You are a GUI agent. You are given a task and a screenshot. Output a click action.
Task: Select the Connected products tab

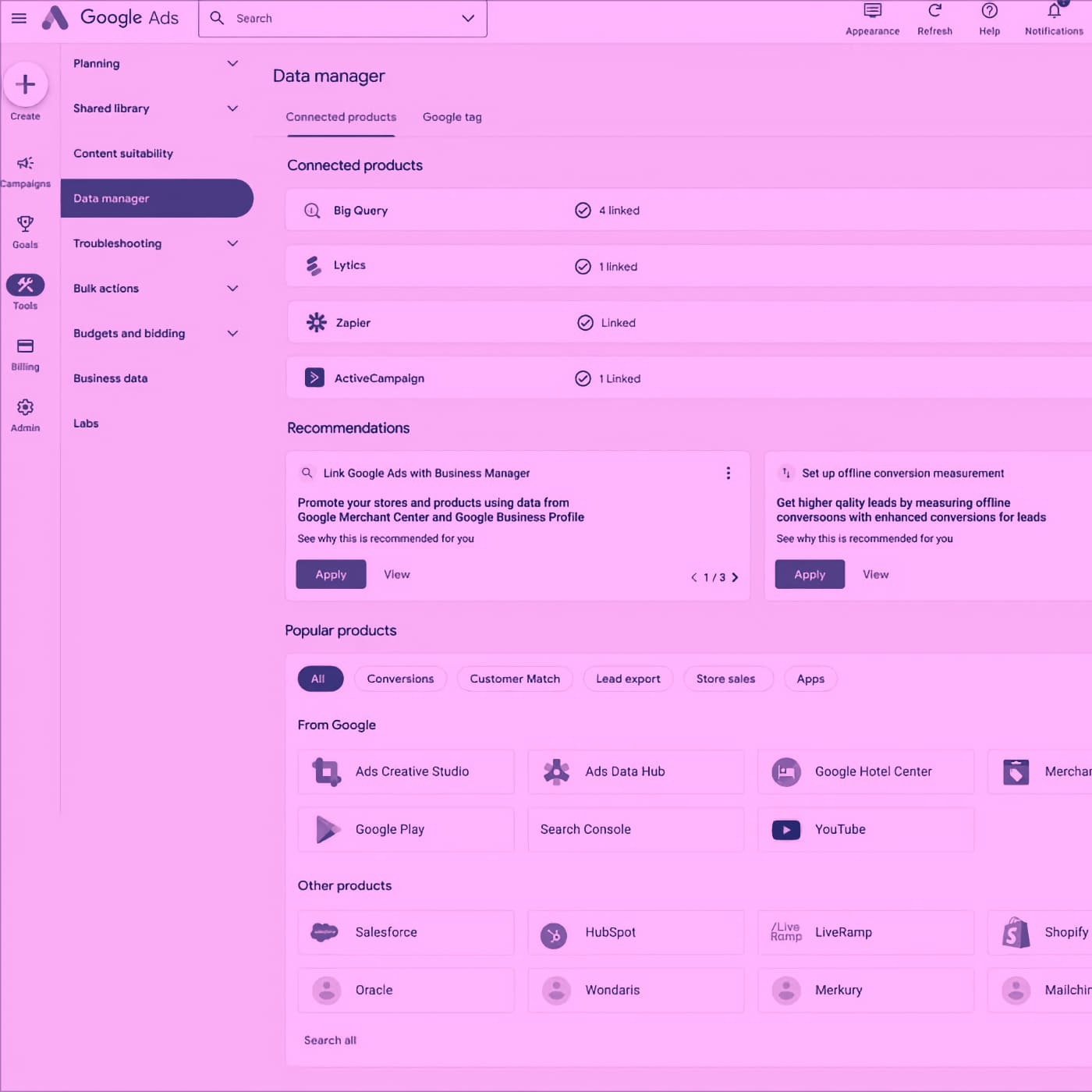pos(341,117)
